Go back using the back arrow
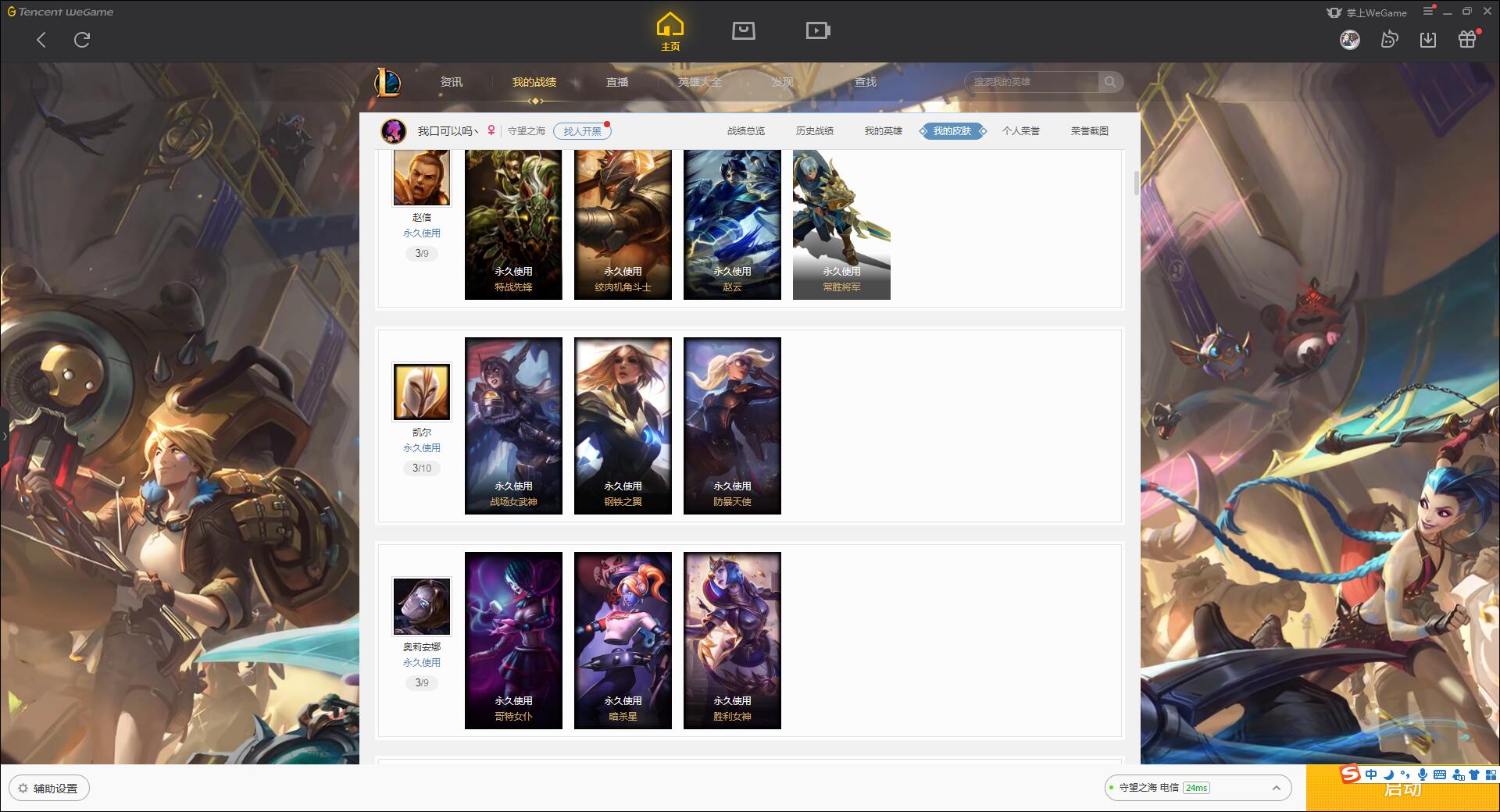Screen dimensions: 1500x812 [41, 40]
